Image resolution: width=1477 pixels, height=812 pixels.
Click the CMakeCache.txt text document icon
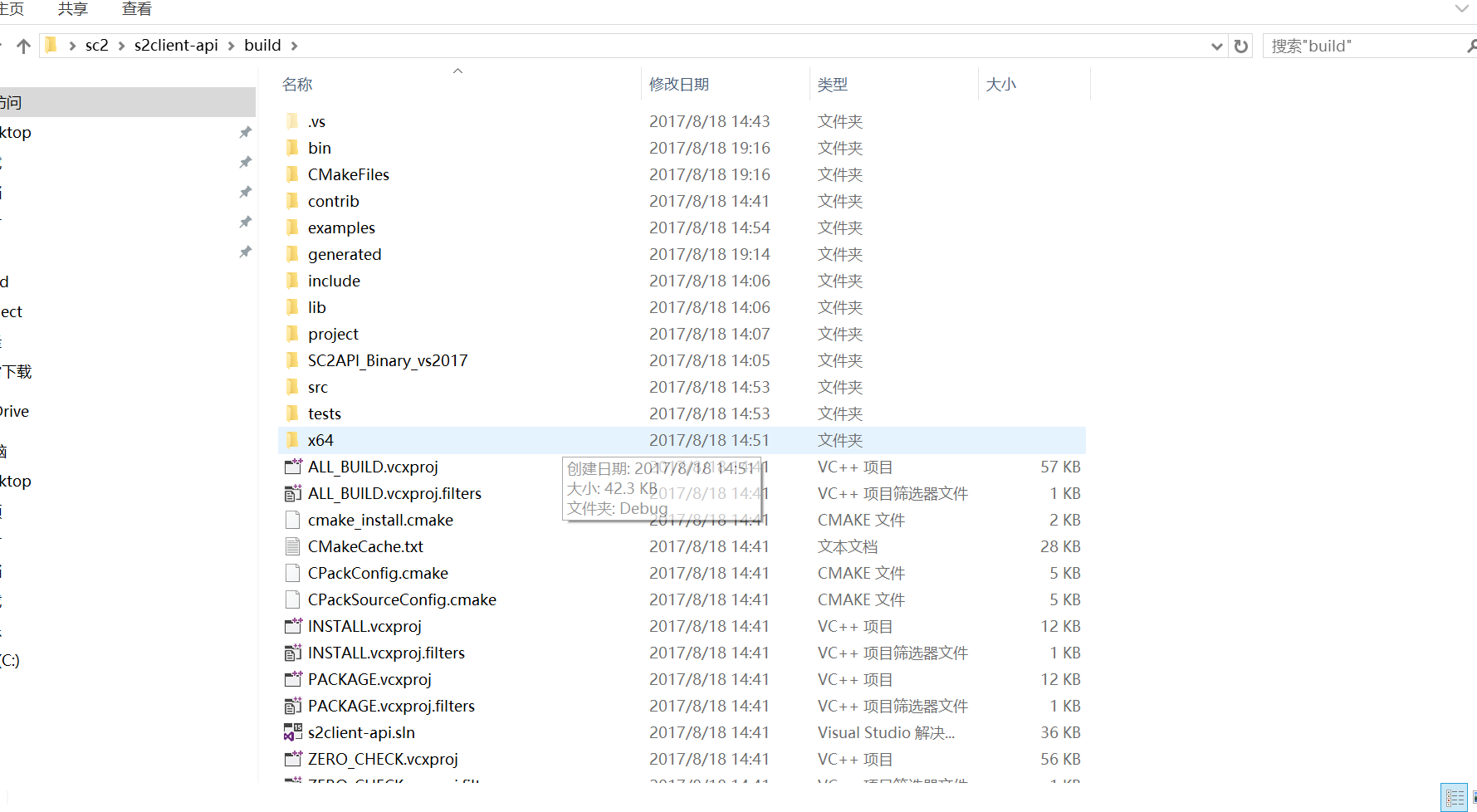[292, 546]
